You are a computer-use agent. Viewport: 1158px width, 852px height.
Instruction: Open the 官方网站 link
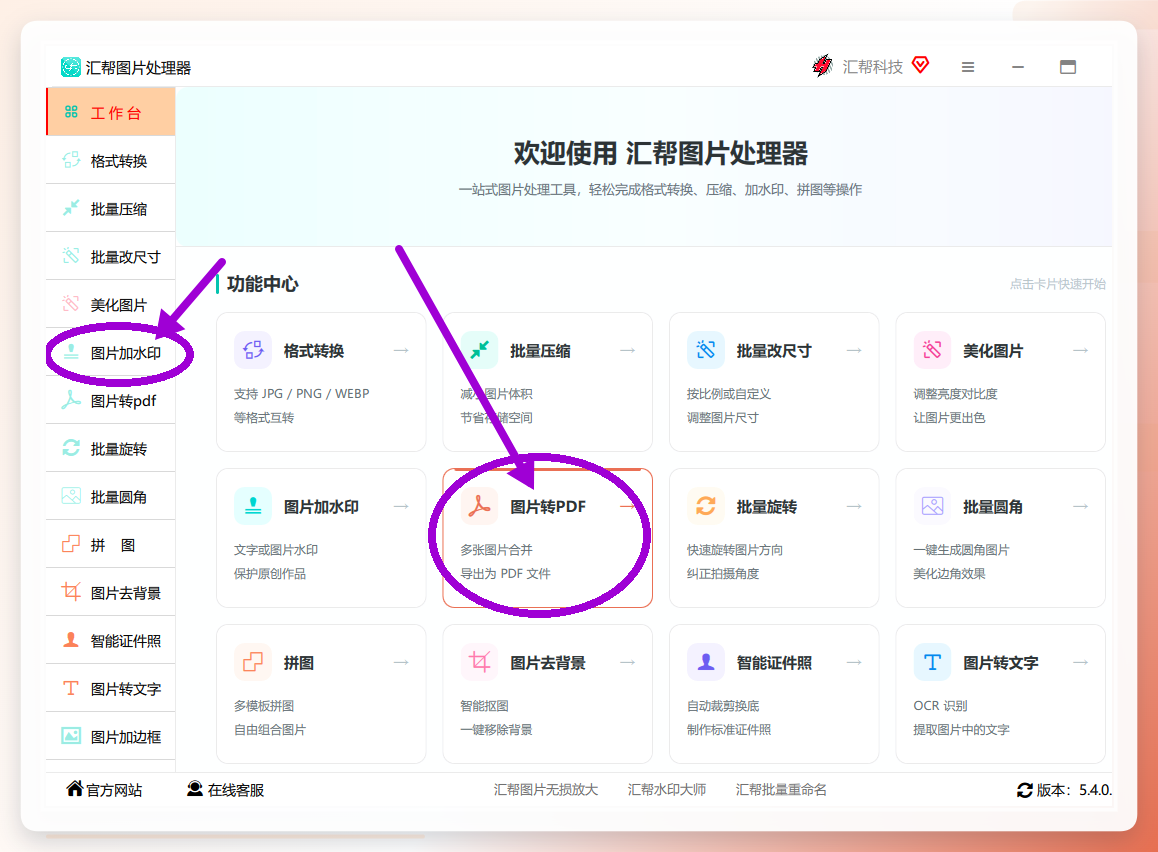click(105, 789)
